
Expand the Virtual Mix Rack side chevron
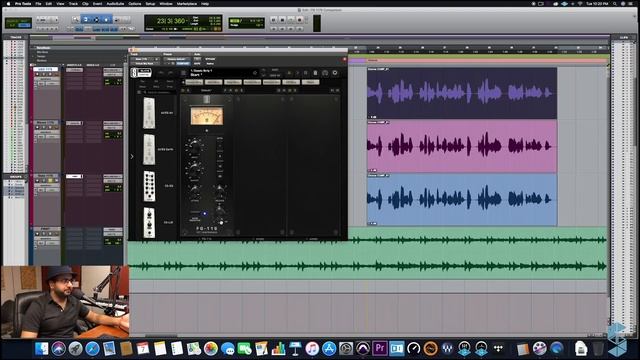pos(132,156)
